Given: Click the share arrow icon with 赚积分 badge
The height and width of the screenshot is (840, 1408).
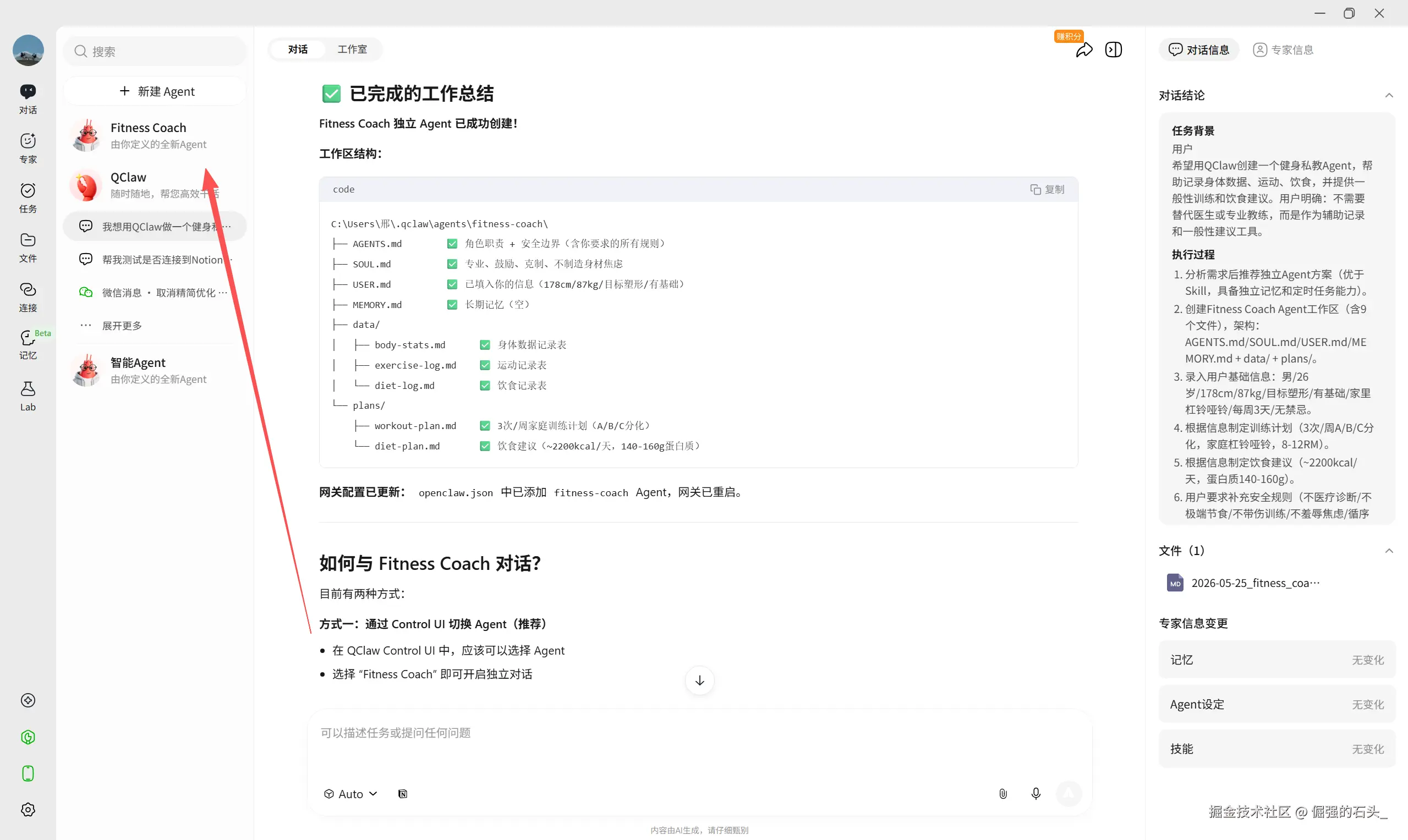Looking at the screenshot, I should (1083, 51).
